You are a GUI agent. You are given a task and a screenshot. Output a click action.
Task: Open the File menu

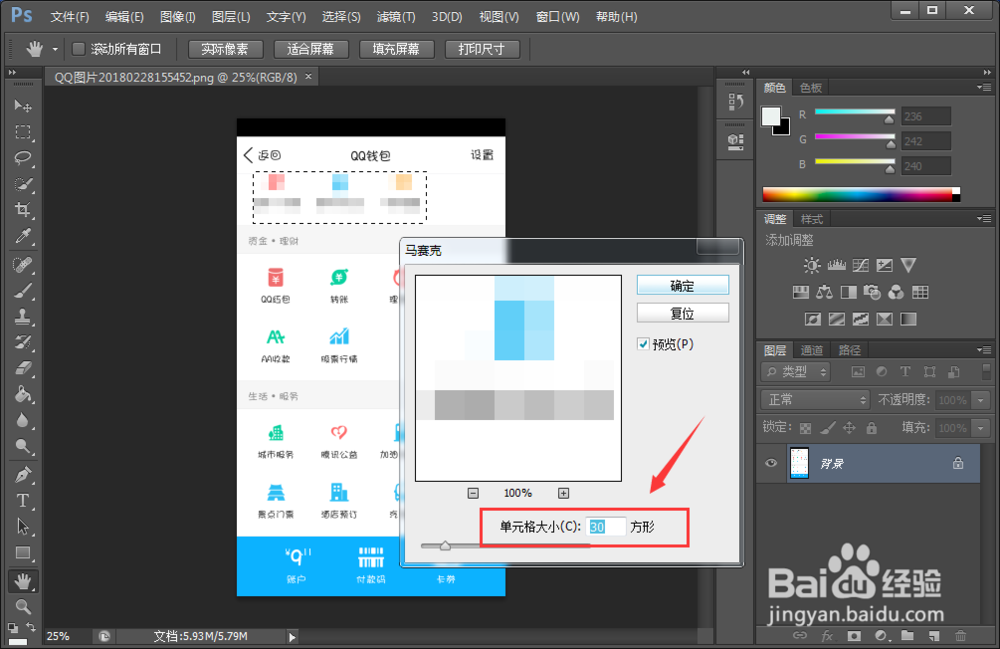(70, 17)
